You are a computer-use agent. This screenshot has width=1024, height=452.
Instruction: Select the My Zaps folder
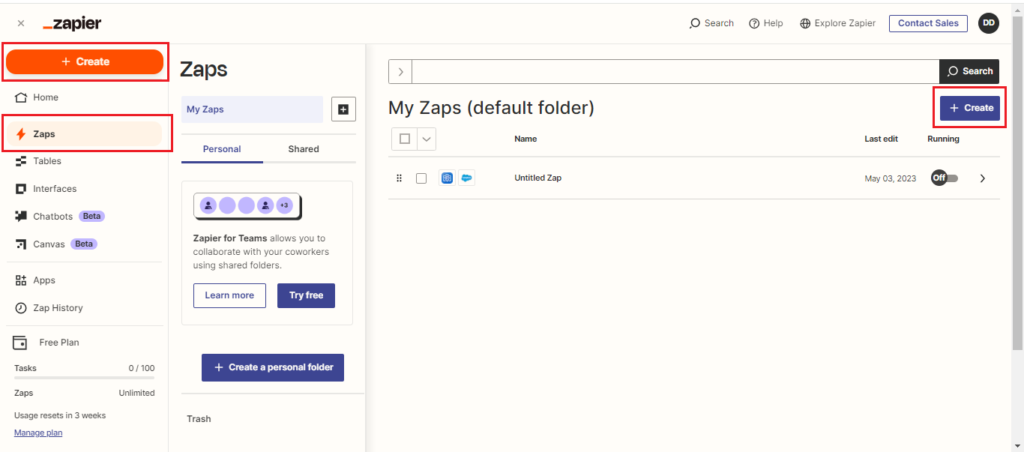click(252, 109)
